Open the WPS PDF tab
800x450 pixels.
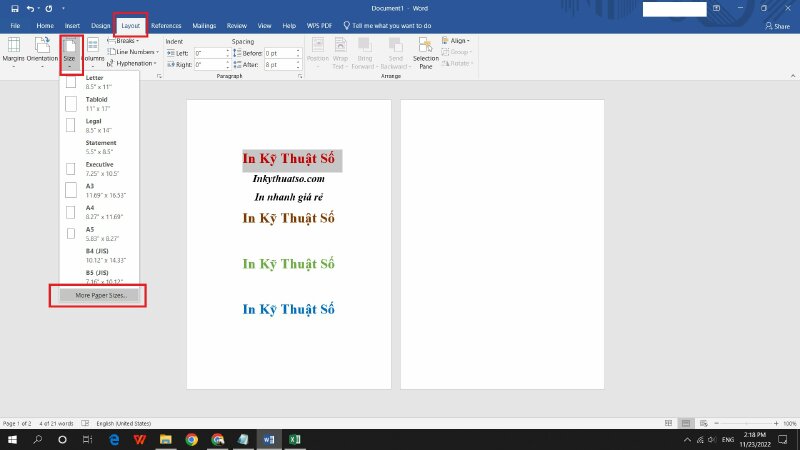(x=319, y=26)
